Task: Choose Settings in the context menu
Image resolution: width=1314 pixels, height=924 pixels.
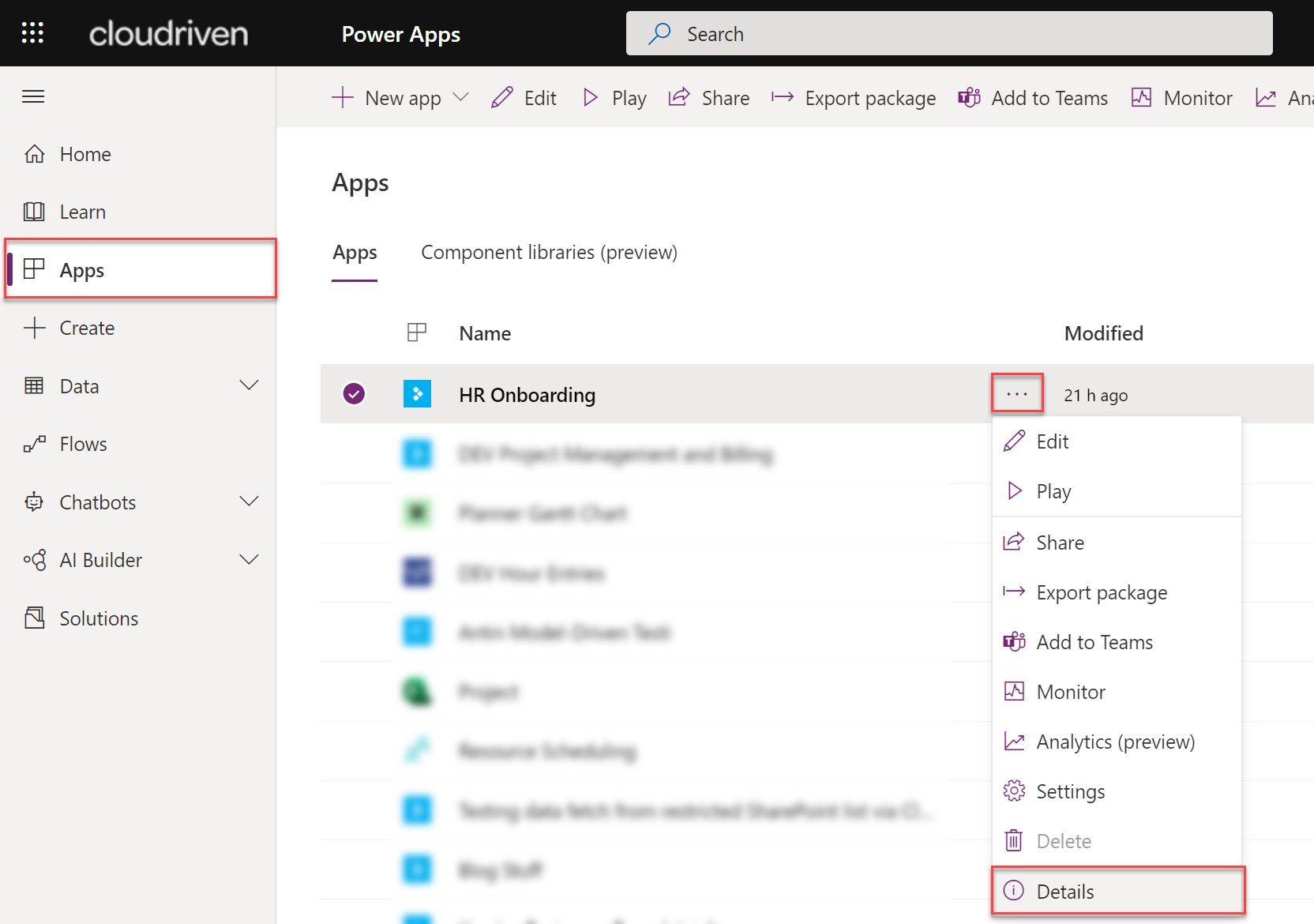Action: pos(1070,791)
